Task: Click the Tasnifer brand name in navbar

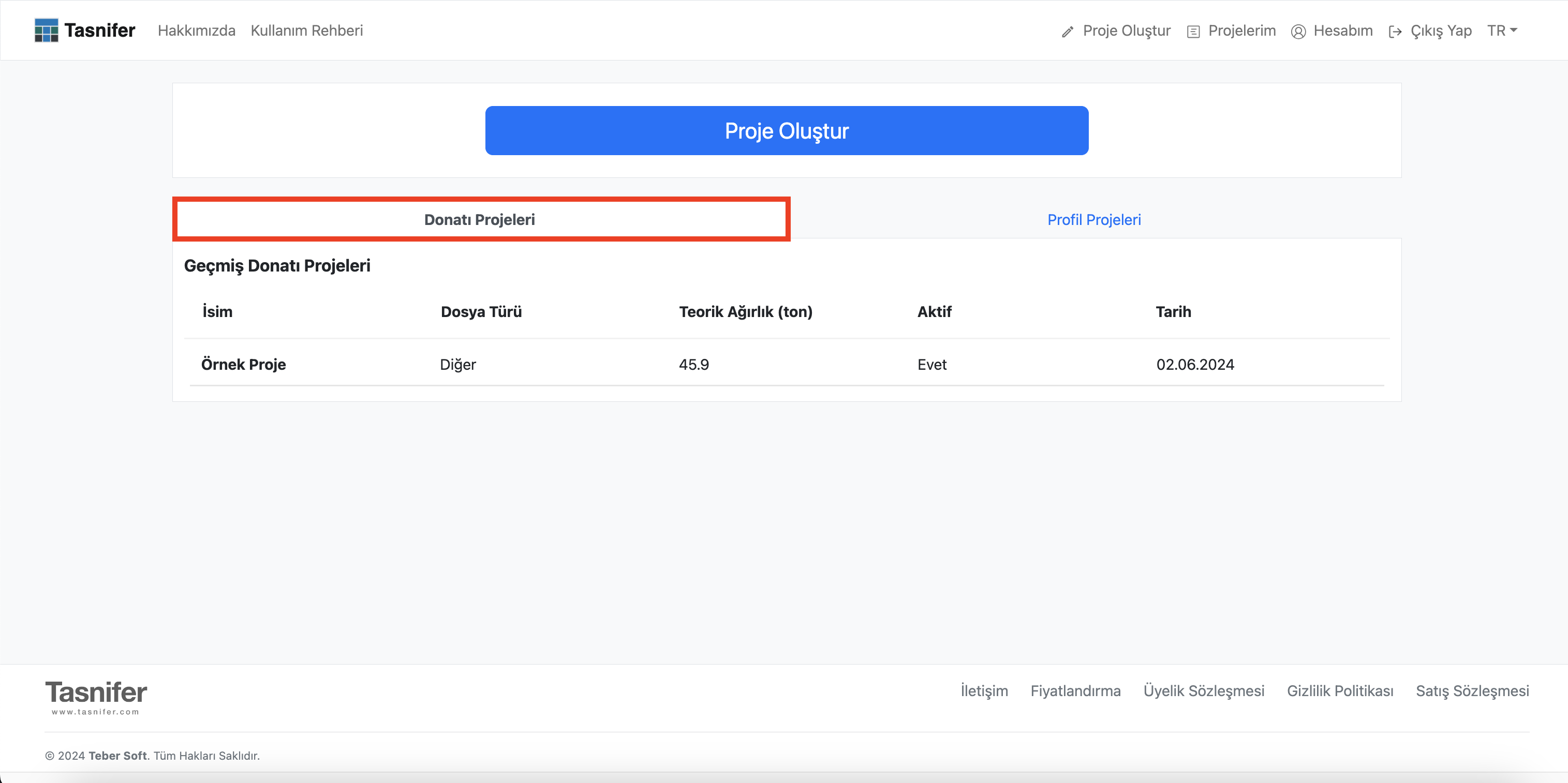Action: point(100,31)
